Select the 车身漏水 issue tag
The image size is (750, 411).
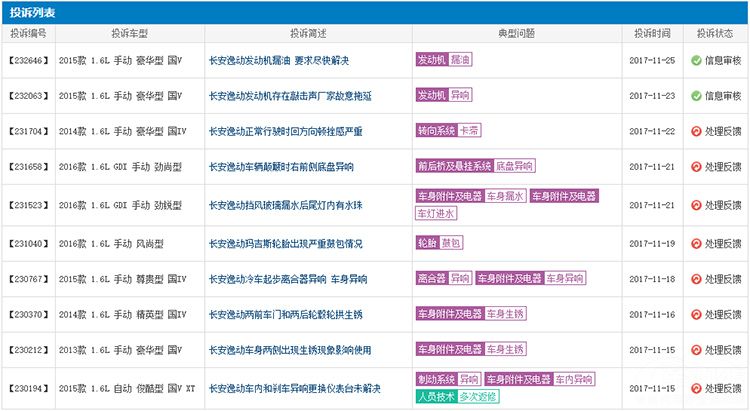(x=505, y=196)
